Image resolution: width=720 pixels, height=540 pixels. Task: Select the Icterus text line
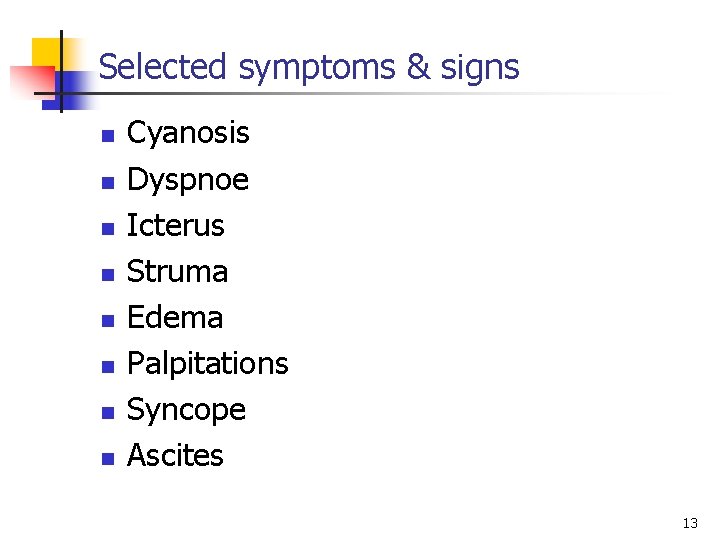point(176,226)
